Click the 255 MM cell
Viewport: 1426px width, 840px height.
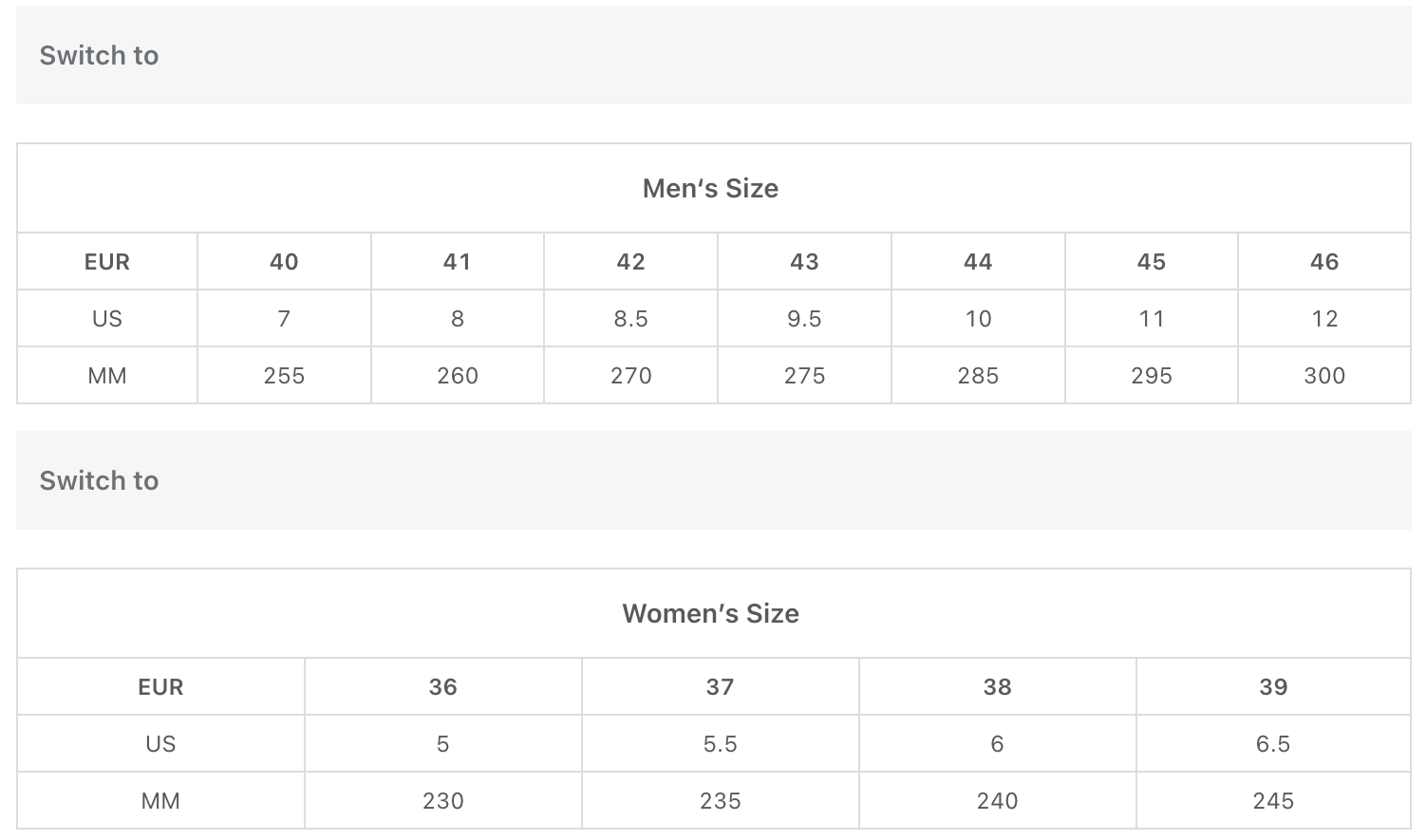[x=284, y=376]
